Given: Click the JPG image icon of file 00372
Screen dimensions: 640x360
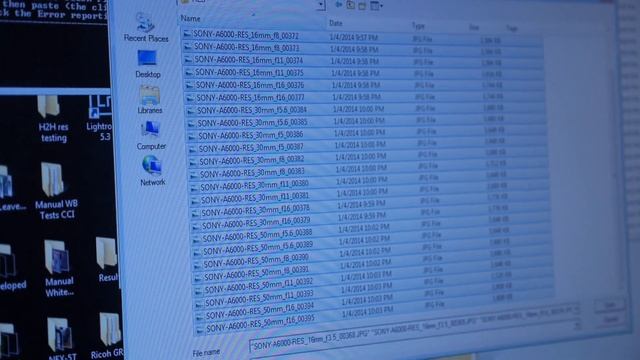Looking at the screenshot, I should click(x=187, y=34).
